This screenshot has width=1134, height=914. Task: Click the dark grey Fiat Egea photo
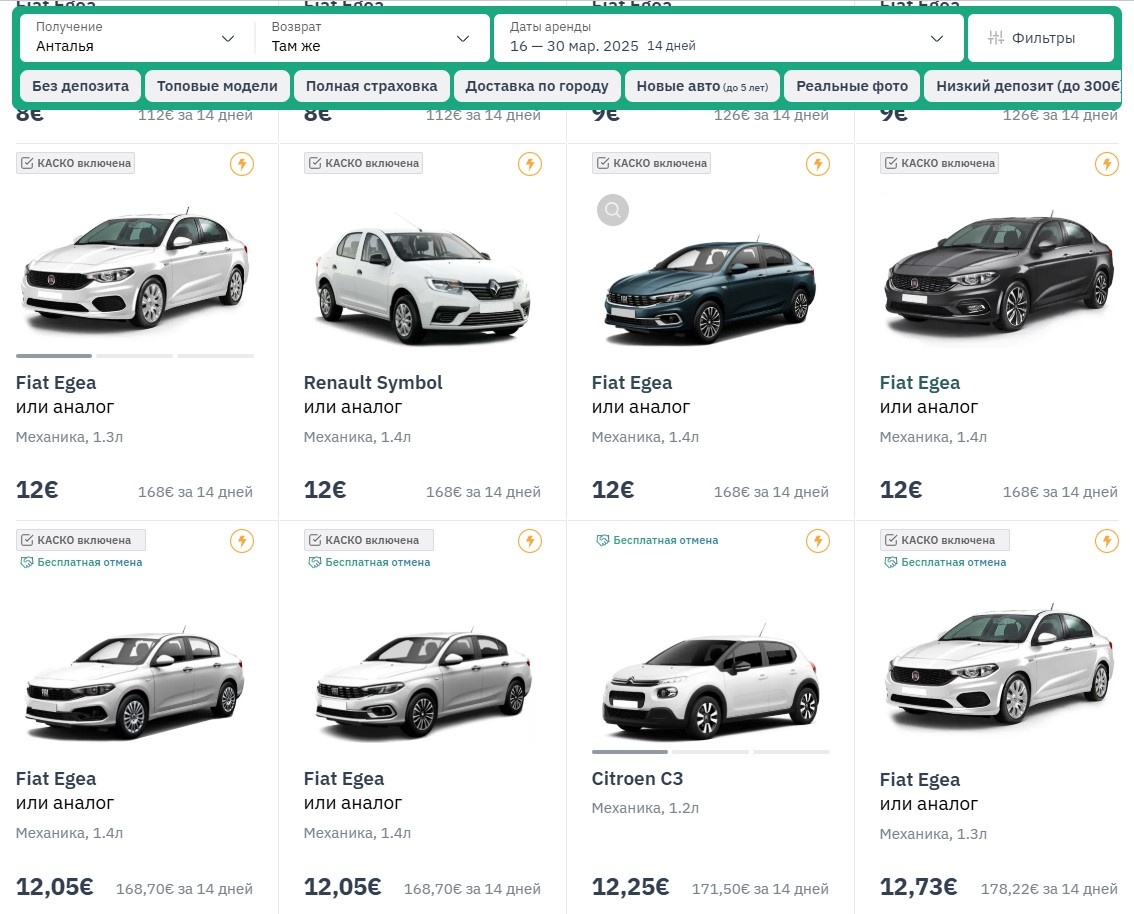997,270
